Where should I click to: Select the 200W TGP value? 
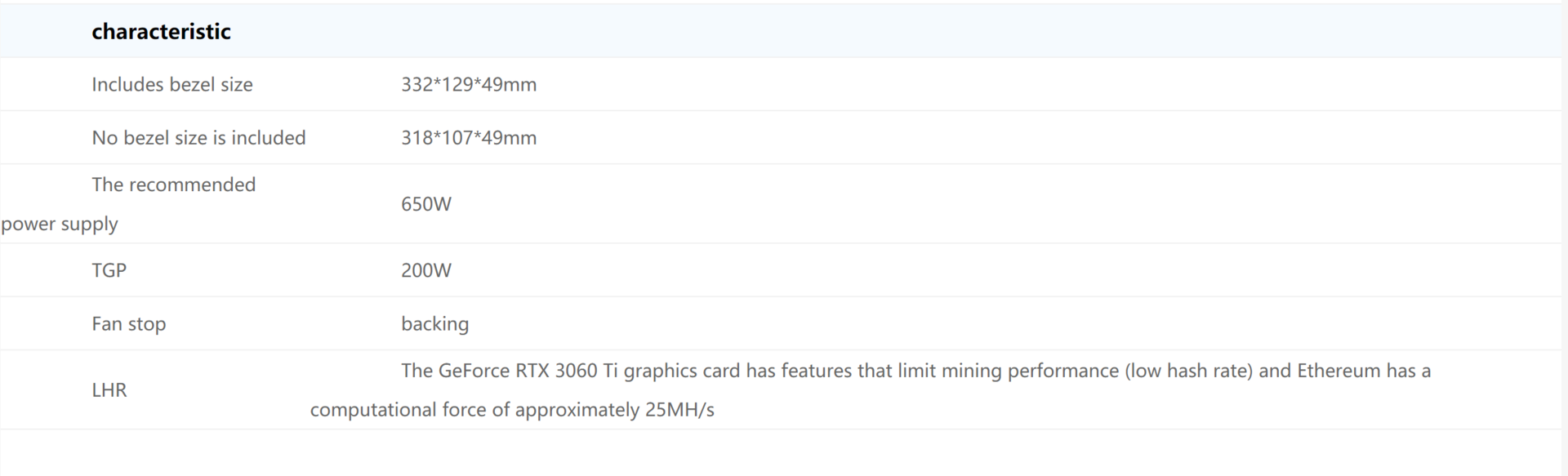pyautogui.click(x=425, y=270)
